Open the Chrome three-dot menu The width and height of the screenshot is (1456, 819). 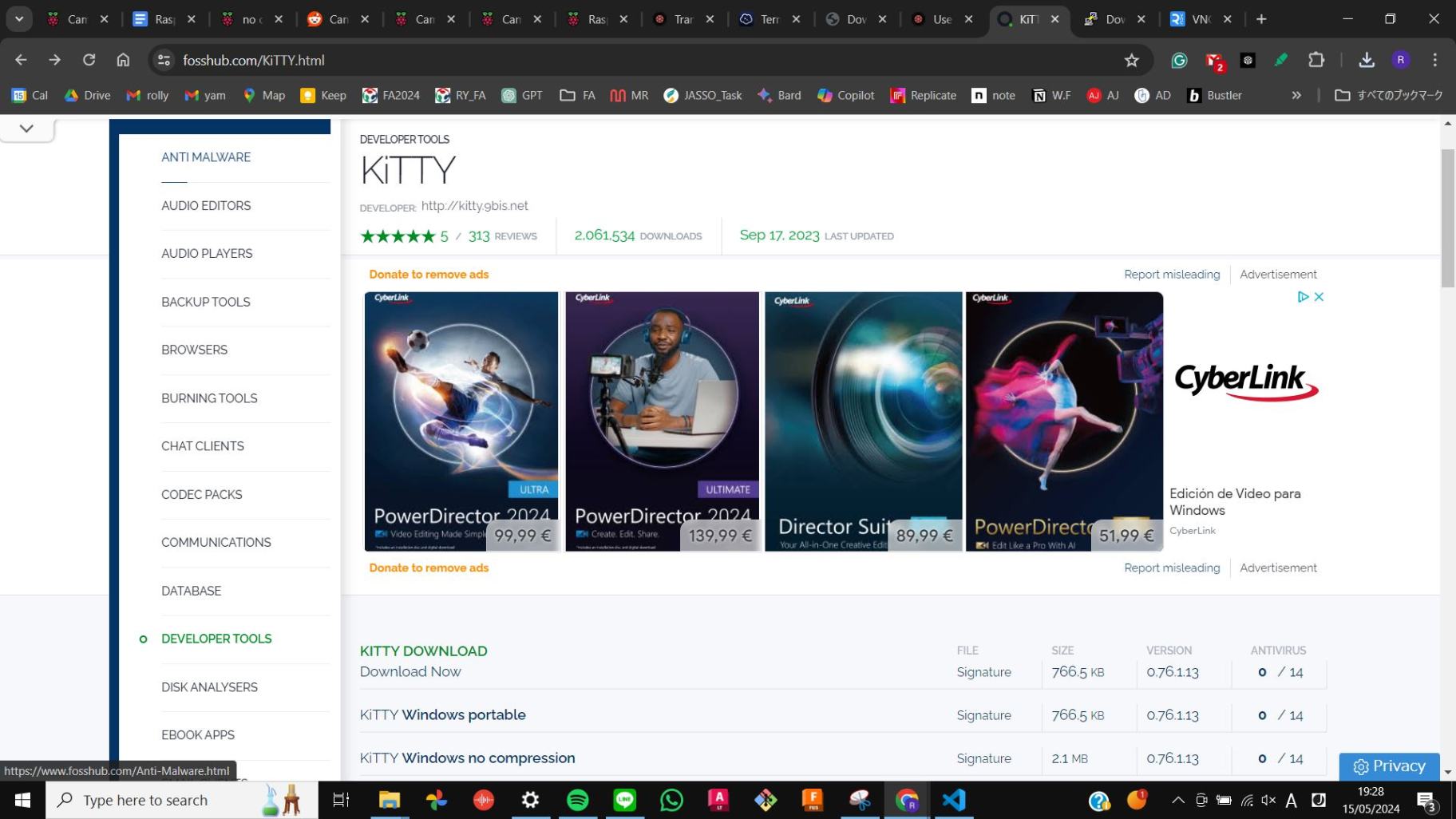1434,60
